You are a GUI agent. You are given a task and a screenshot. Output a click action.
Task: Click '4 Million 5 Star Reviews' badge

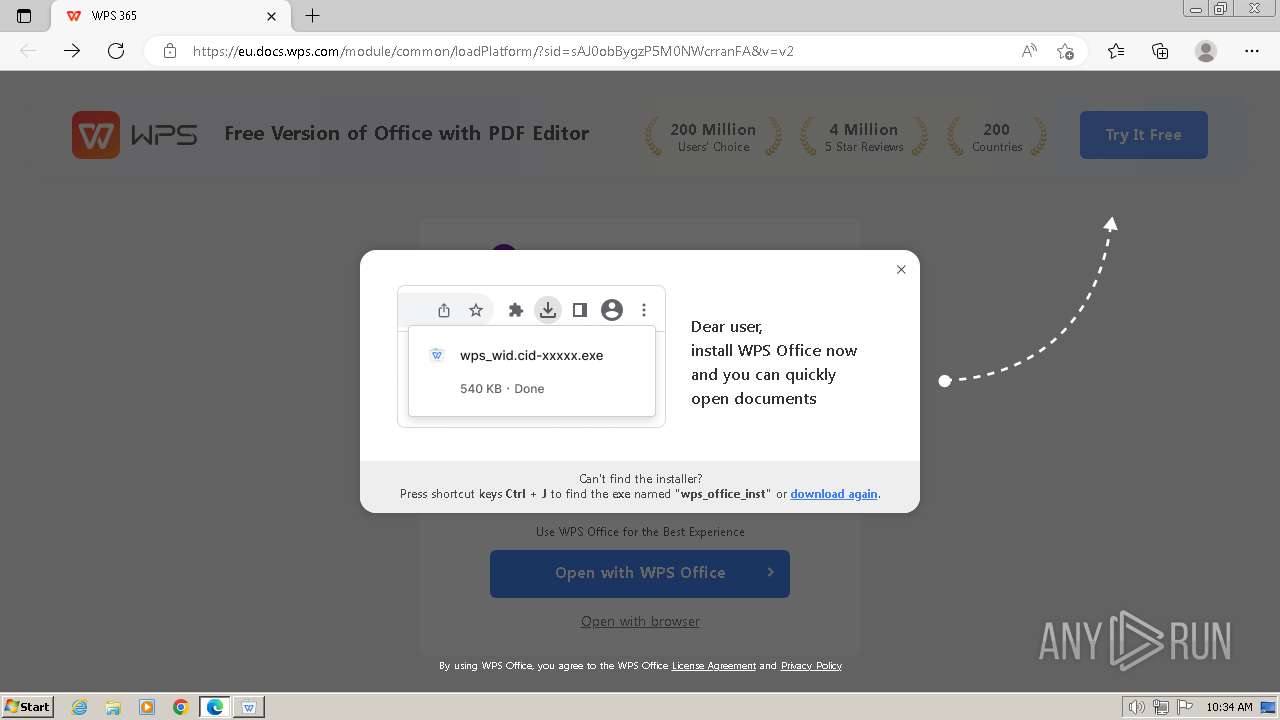(864, 137)
